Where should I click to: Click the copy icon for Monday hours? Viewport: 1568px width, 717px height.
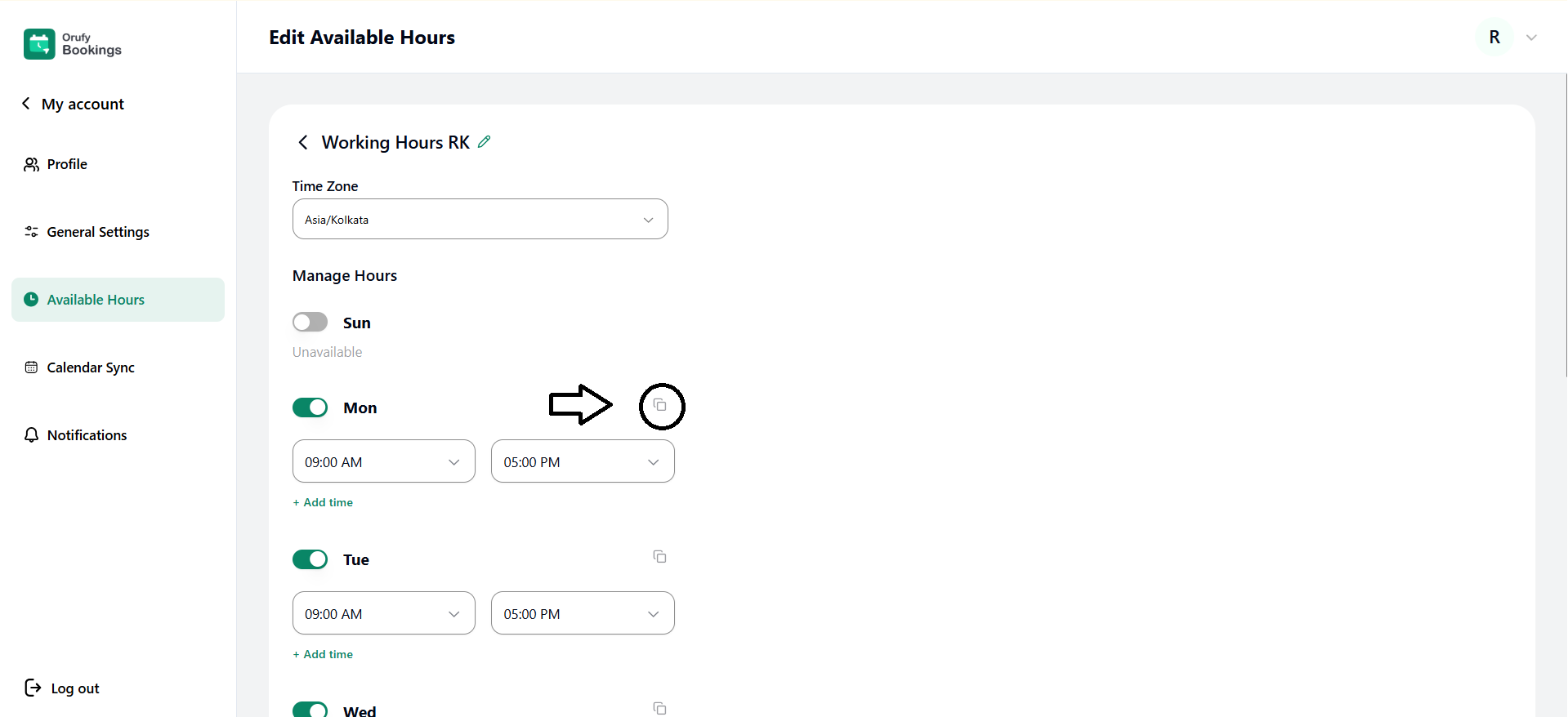[x=660, y=405]
